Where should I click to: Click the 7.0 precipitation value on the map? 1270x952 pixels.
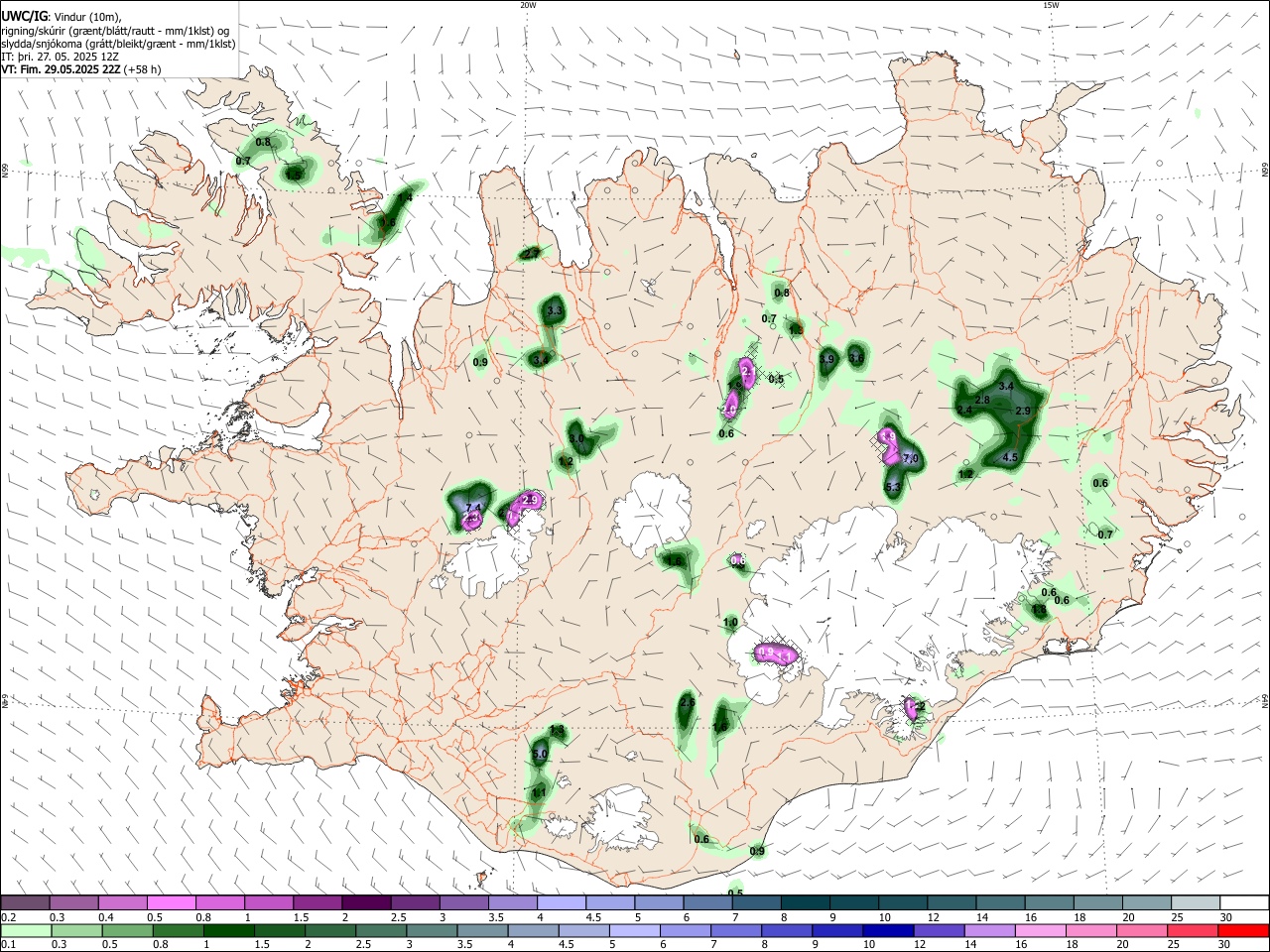[x=910, y=458]
